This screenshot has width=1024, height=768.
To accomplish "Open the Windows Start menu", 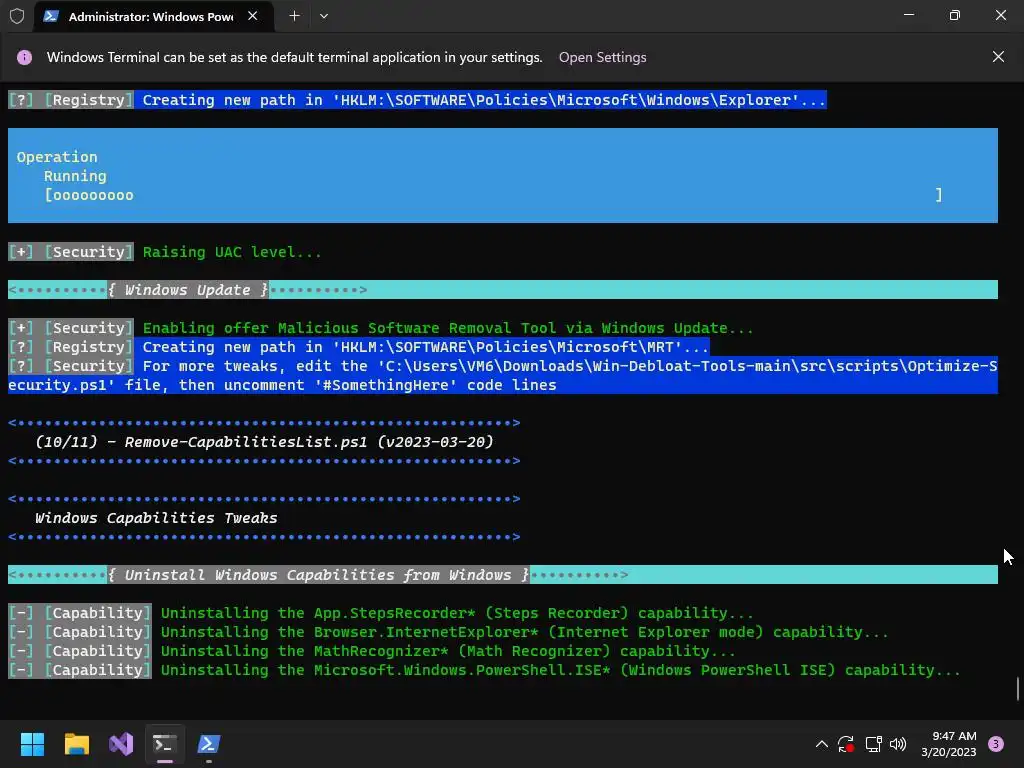I will [x=32, y=744].
